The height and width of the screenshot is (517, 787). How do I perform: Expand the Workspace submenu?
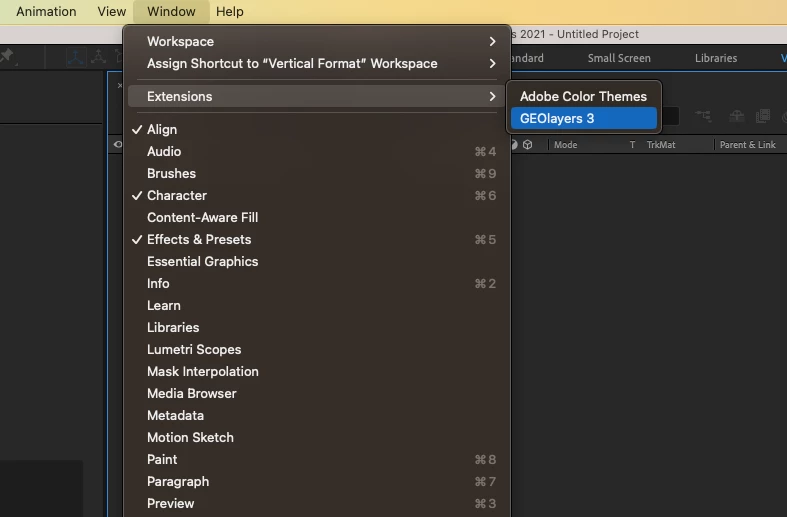point(316,41)
